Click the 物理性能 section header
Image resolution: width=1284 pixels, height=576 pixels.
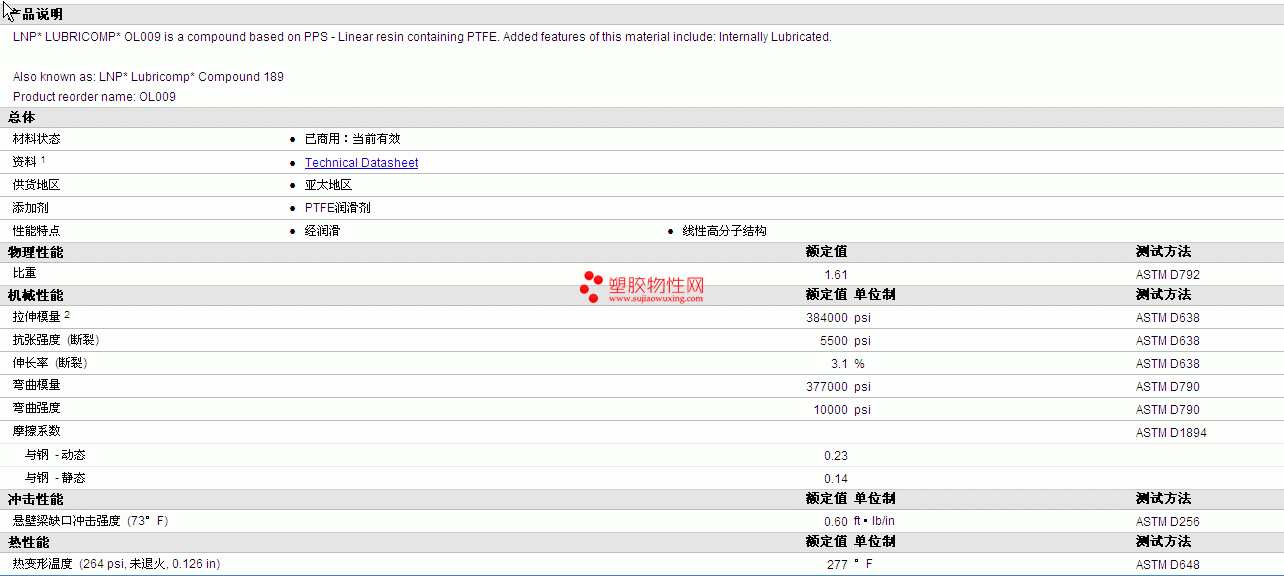point(36,253)
